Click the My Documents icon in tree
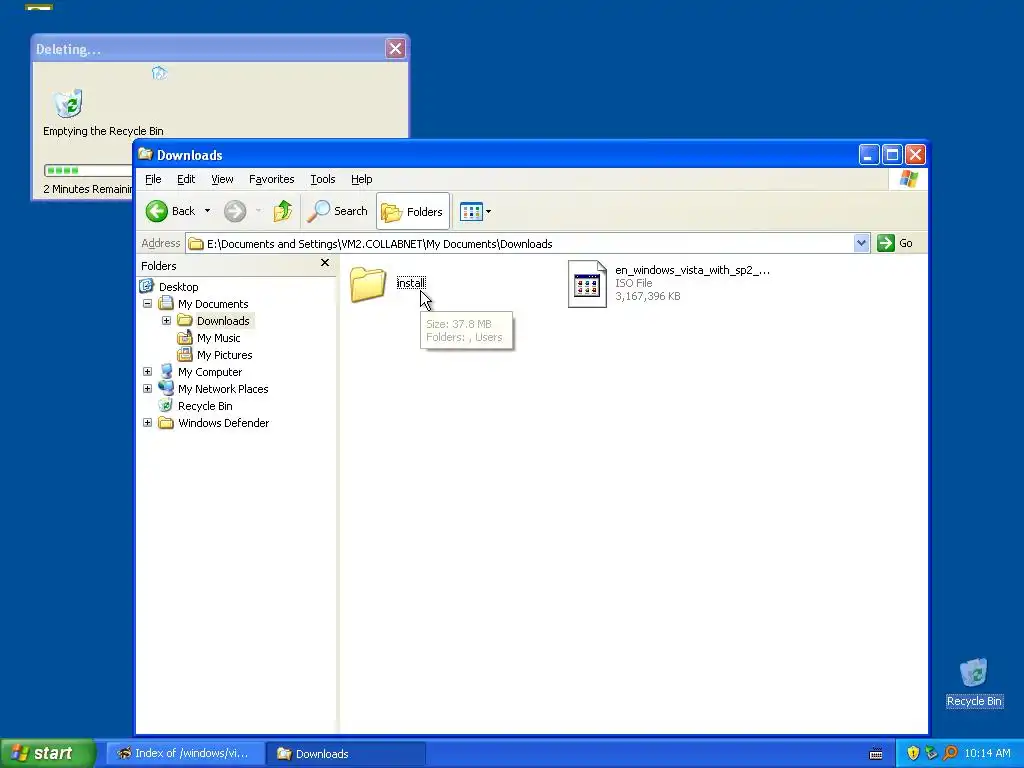The width and height of the screenshot is (1024, 768). [x=166, y=303]
